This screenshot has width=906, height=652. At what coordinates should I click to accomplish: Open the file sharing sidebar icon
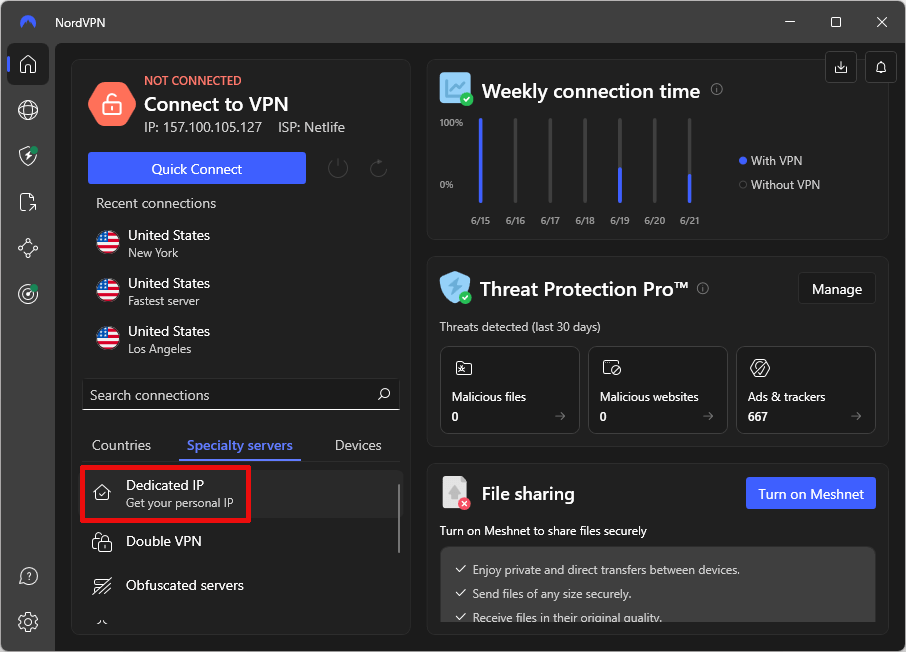[x=28, y=202]
